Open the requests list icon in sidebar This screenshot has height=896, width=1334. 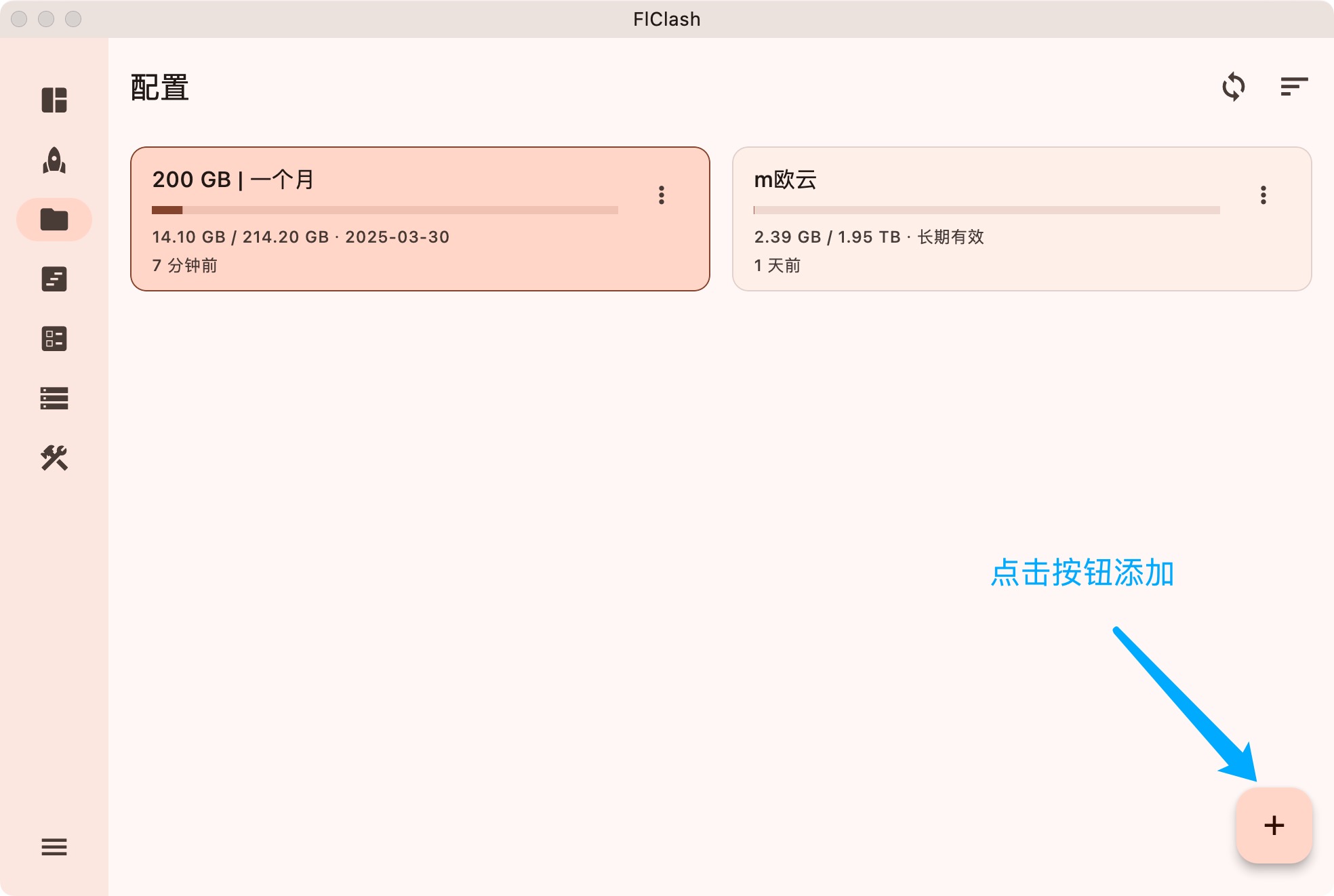tap(54, 339)
